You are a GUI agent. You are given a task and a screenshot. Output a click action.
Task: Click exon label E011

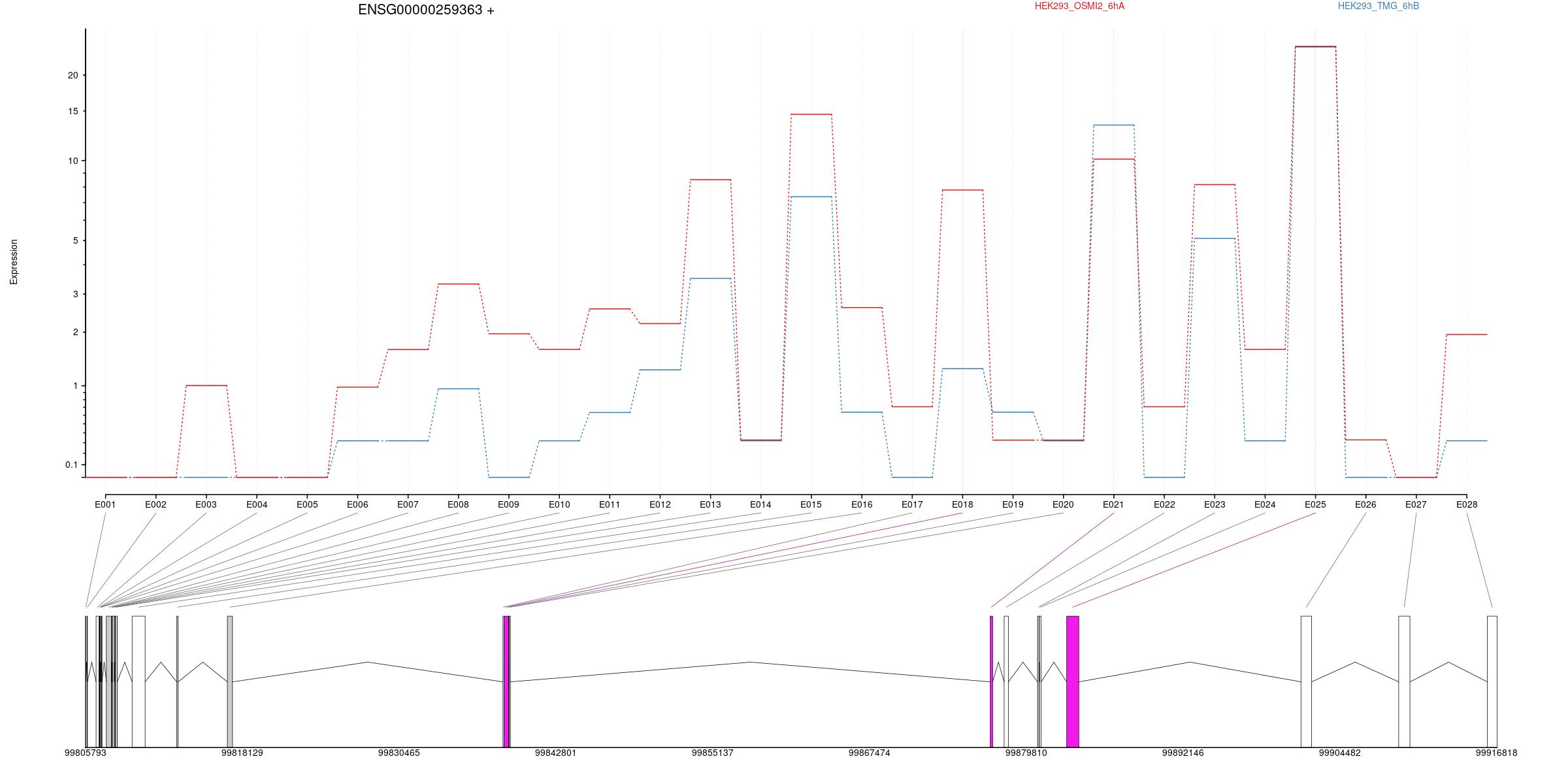click(610, 504)
